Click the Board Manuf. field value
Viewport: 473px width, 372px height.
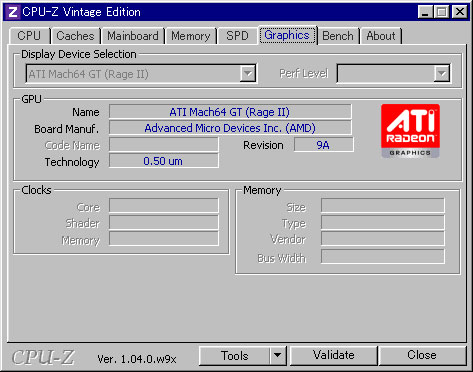230,128
